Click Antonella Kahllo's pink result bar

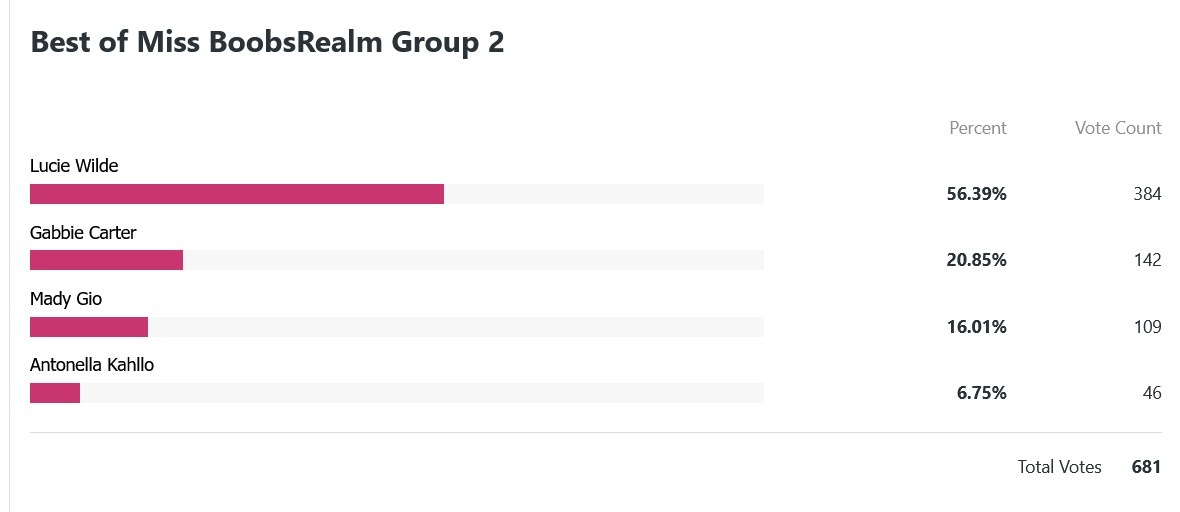(55, 393)
